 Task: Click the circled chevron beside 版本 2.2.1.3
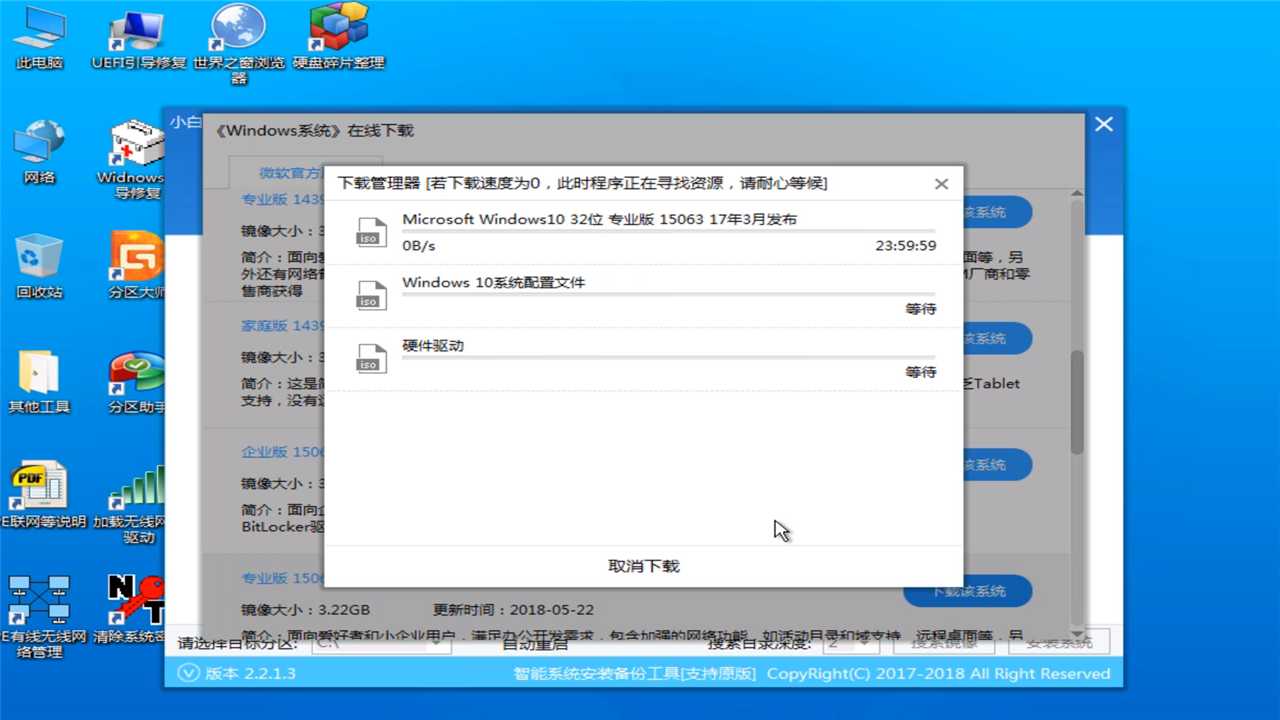(189, 674)
